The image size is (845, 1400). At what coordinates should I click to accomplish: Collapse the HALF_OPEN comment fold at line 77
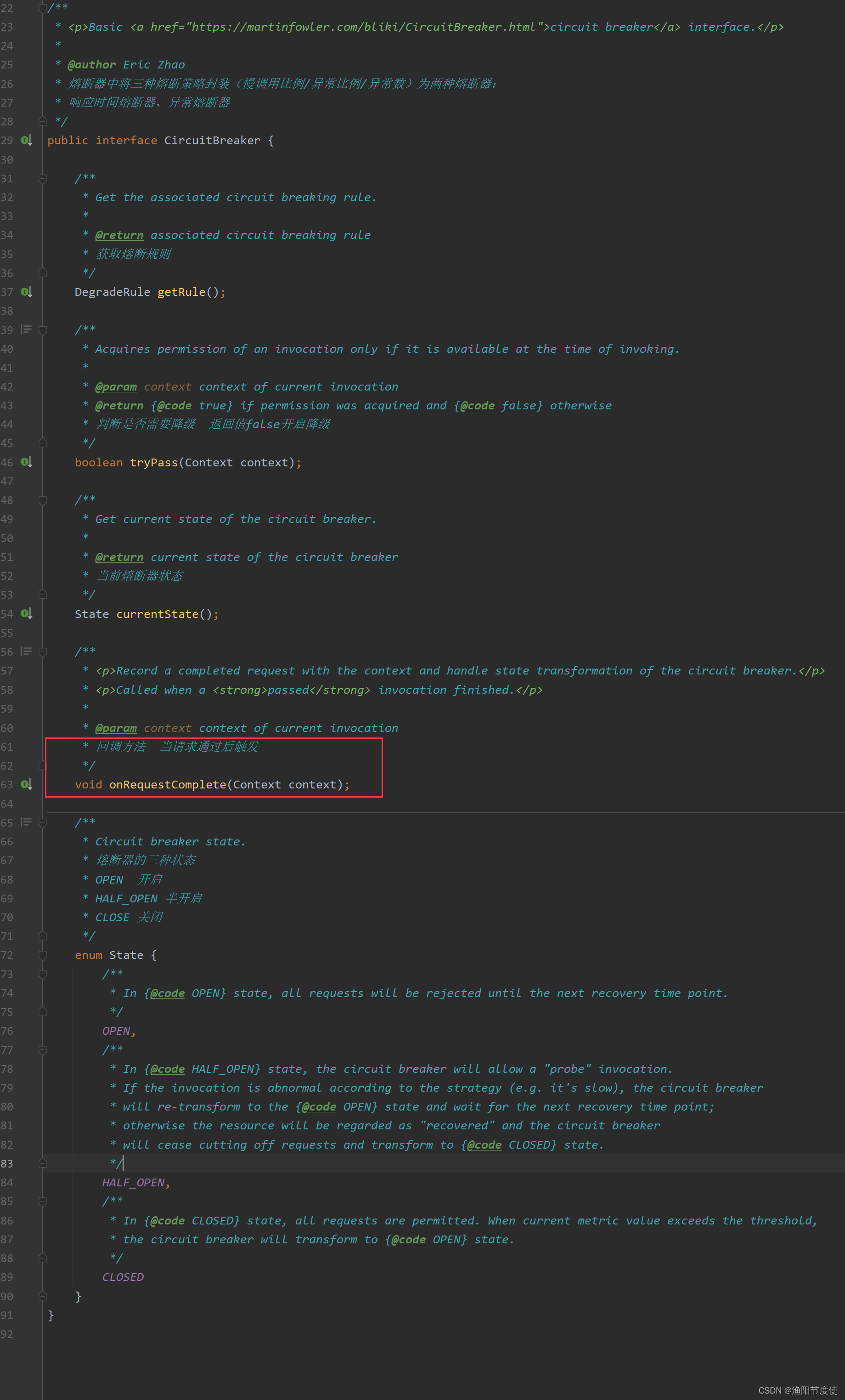43,1049
